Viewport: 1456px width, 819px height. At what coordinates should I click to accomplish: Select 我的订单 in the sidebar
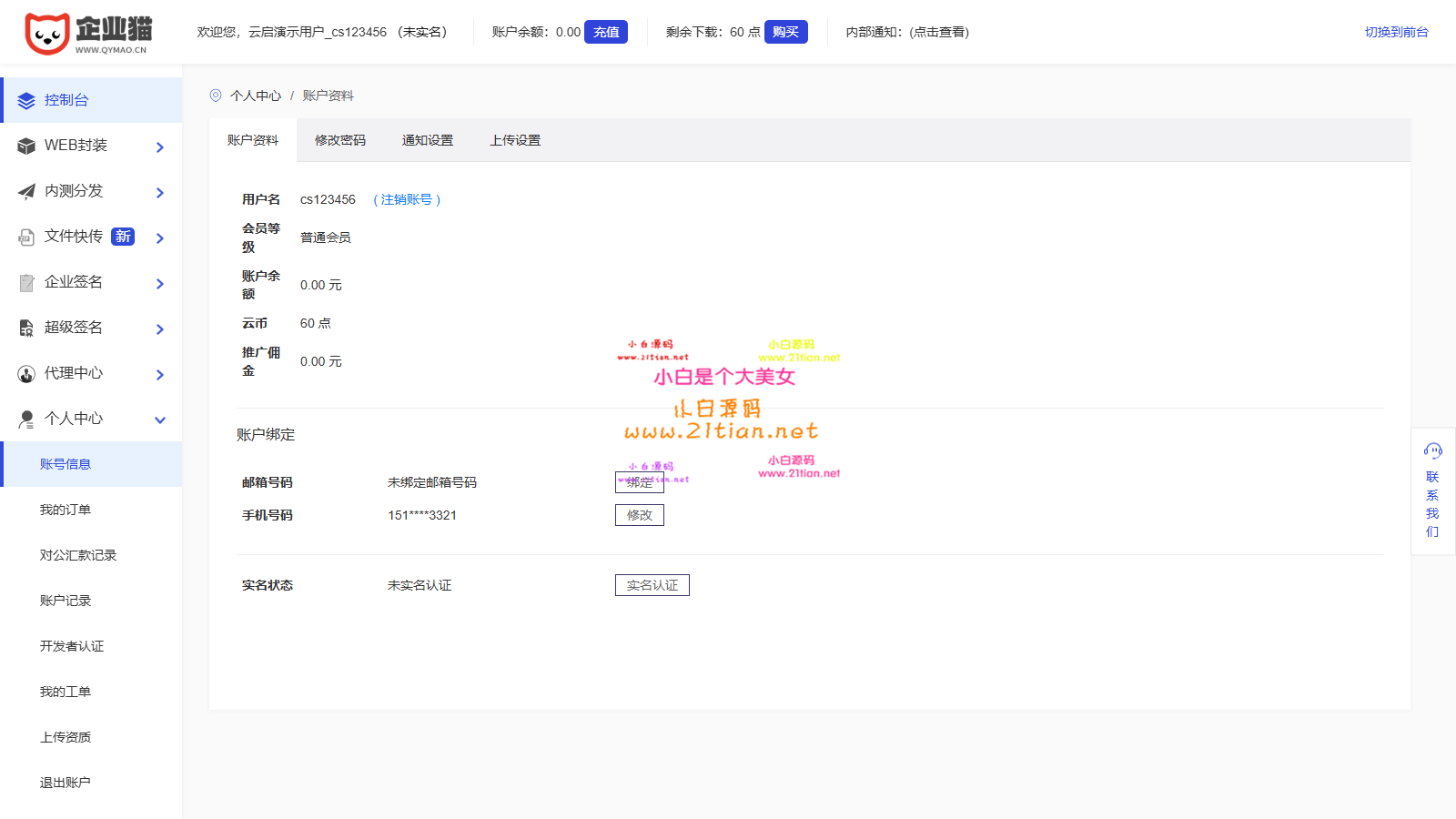(x=66, y=510)
